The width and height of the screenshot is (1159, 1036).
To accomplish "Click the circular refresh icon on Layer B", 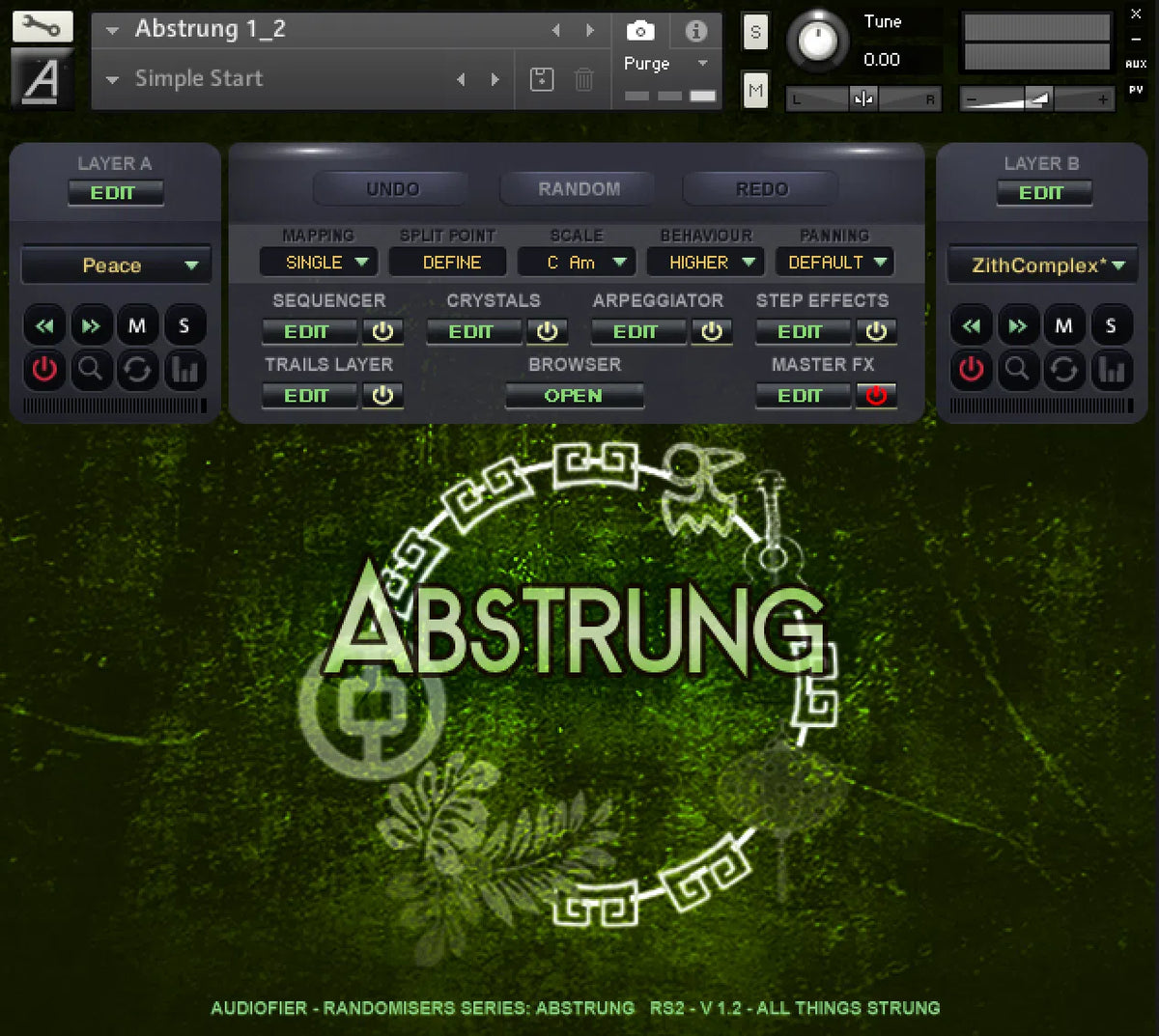I will click(1064, 370).
